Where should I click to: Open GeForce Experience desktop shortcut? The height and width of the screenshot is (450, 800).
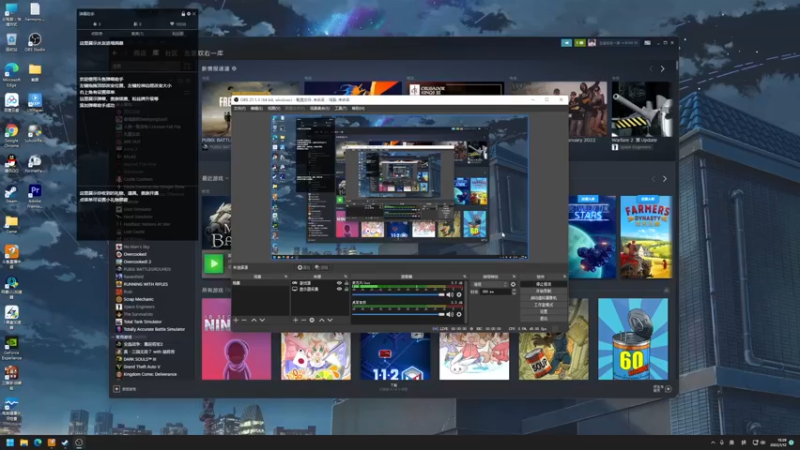pos(12,348)
